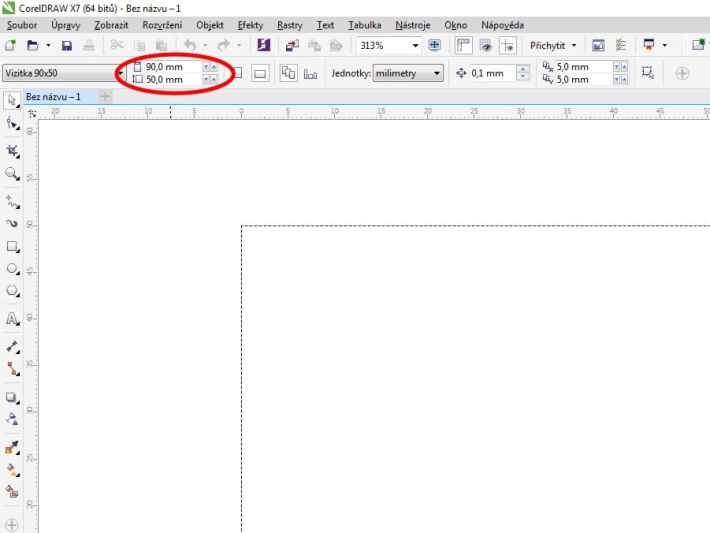The height and width of the screenshot is (533, 710).
Task: Select the Text tool
Action: coord(12,319)
